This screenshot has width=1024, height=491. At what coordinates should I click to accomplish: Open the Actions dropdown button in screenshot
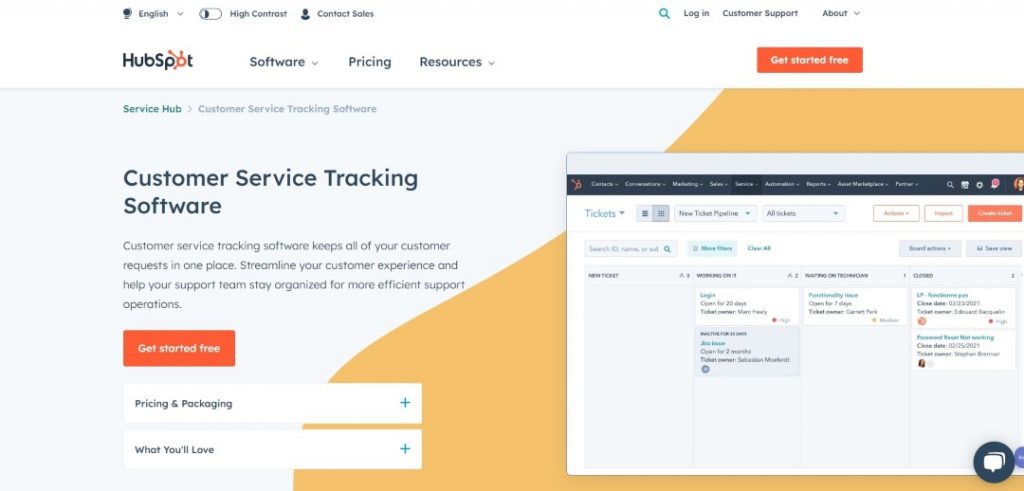click(x=896, y=214)
